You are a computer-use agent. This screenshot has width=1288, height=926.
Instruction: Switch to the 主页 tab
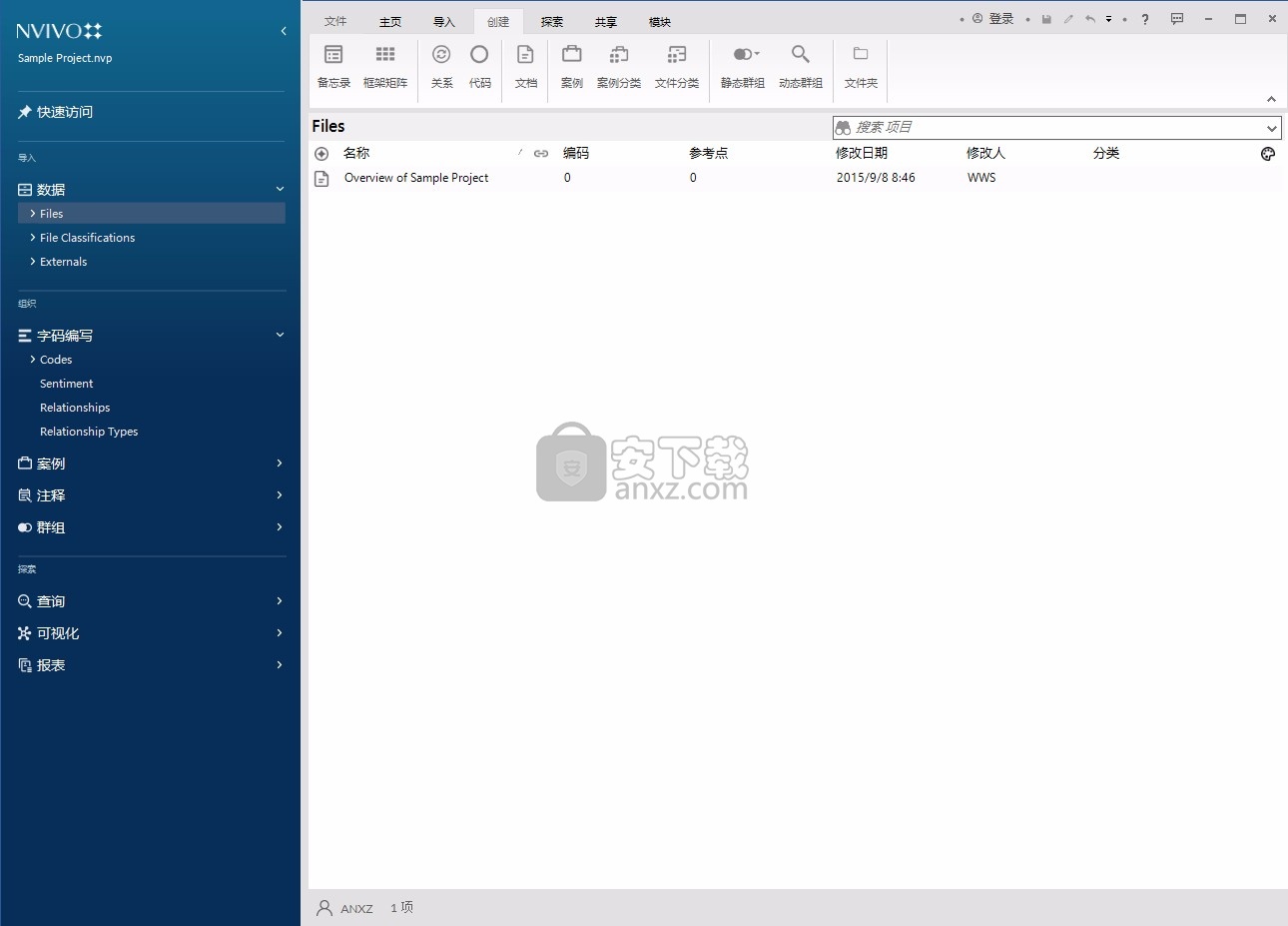390,21
